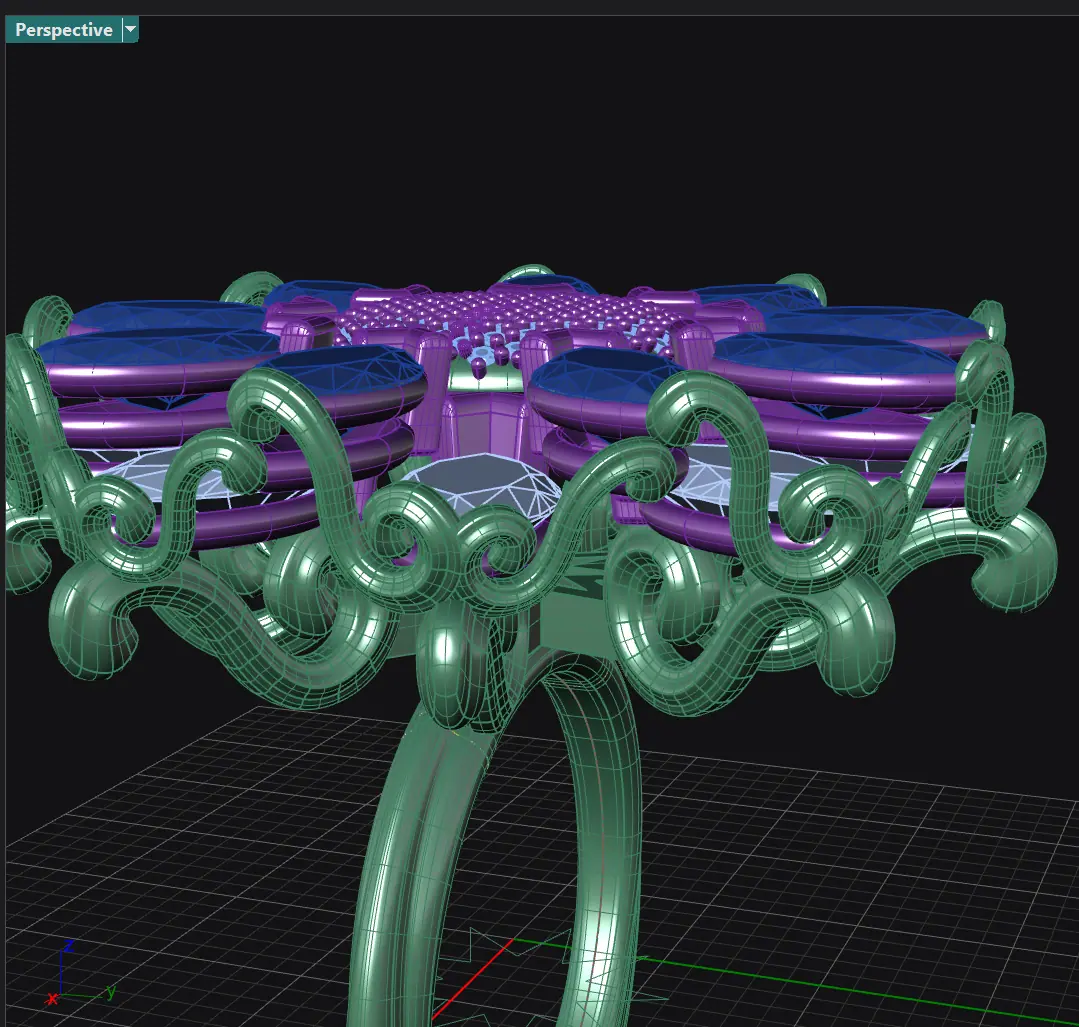Open the Perspective viewport dropdown arrow

130,30
